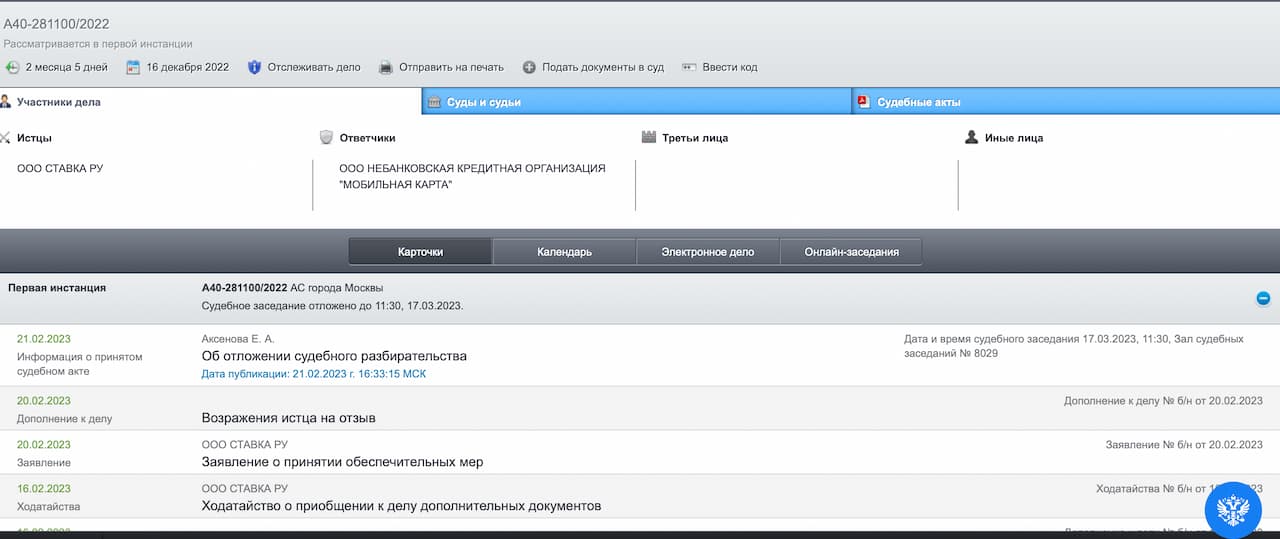Click plaintiff name ООО СТАВКА РУ in Истцы
The image size is (1280, 539).
click(x=60, y=169)
